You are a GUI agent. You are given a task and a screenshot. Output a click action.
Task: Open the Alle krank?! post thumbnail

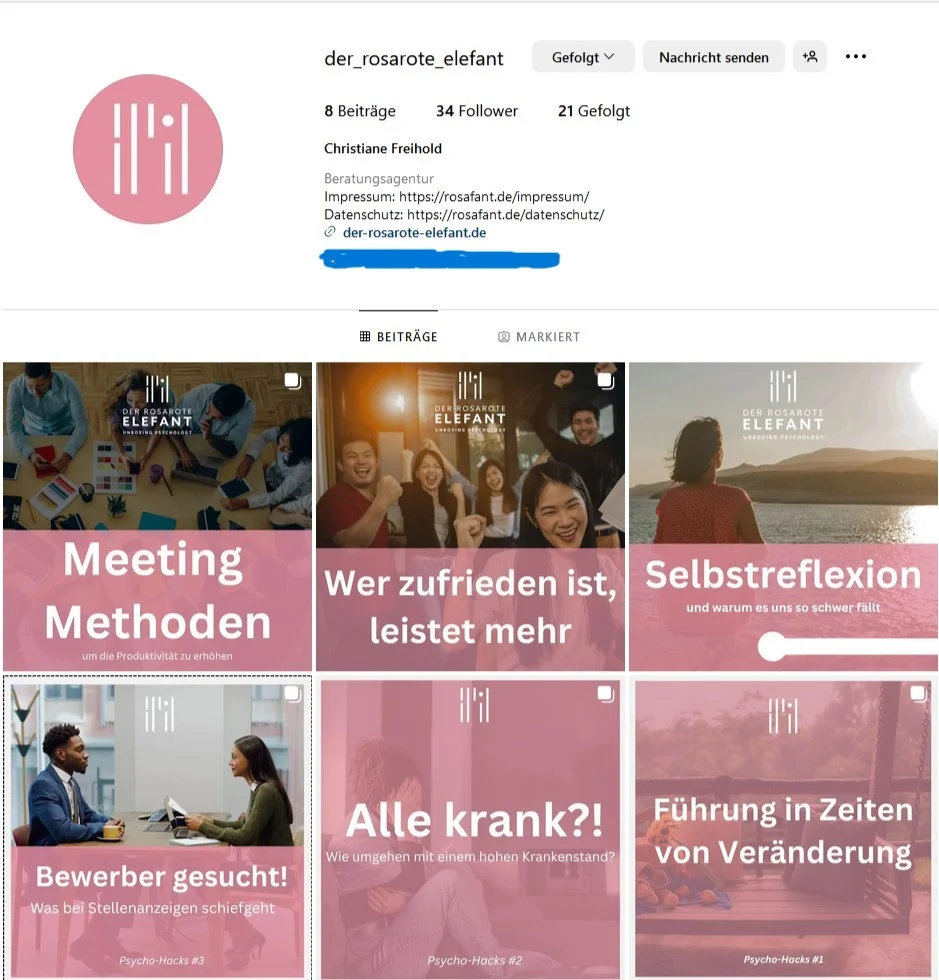pyautogui.click(x=470, y=829)
